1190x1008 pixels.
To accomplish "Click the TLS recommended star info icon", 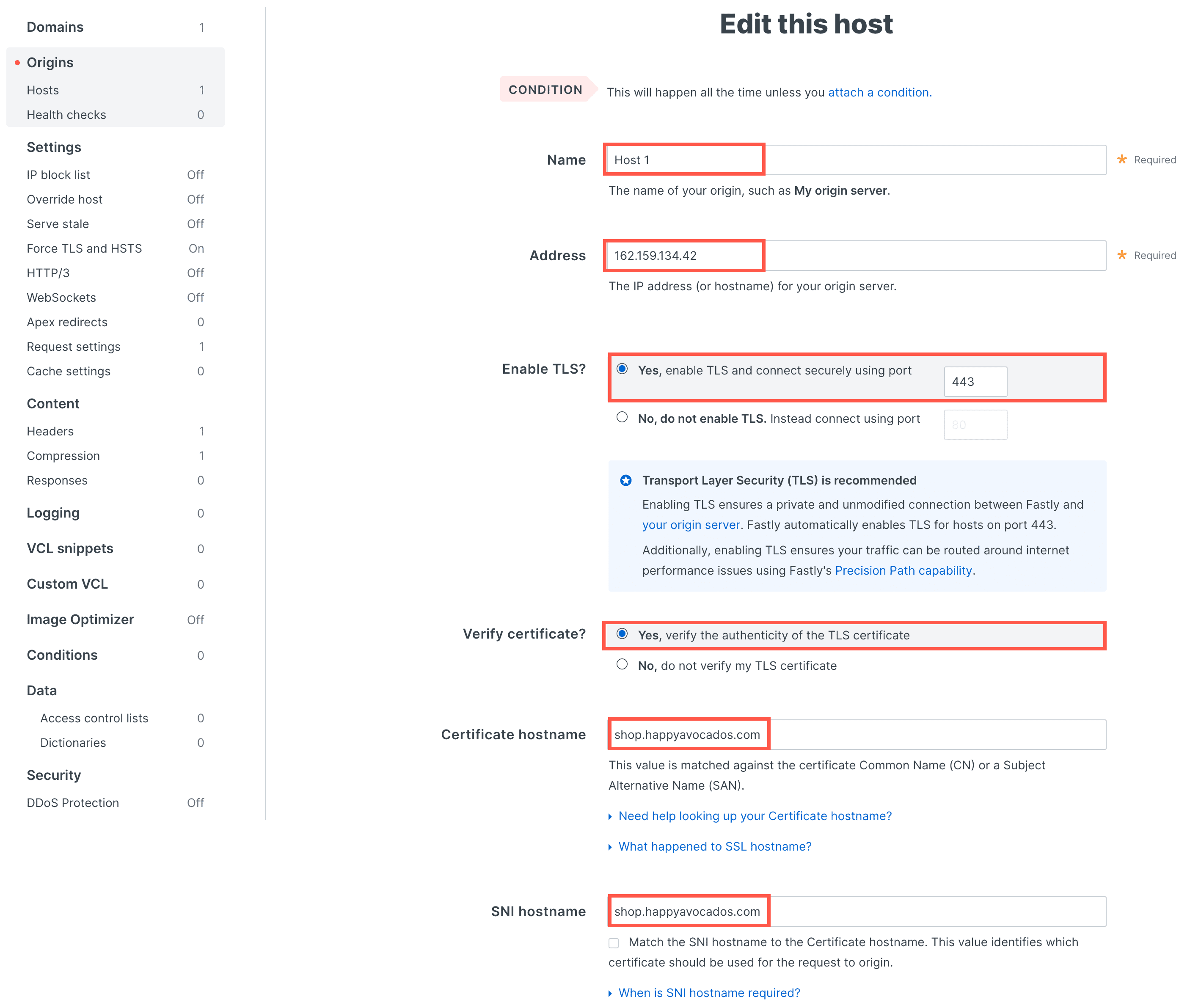I will click(625, 481).
